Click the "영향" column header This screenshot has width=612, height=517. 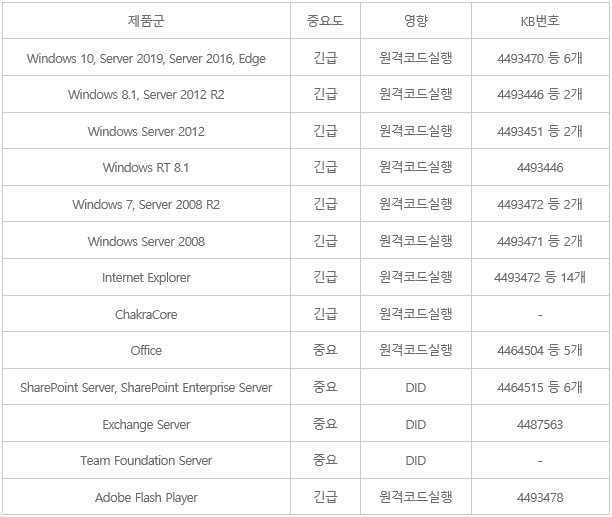(x=416, y=20)
